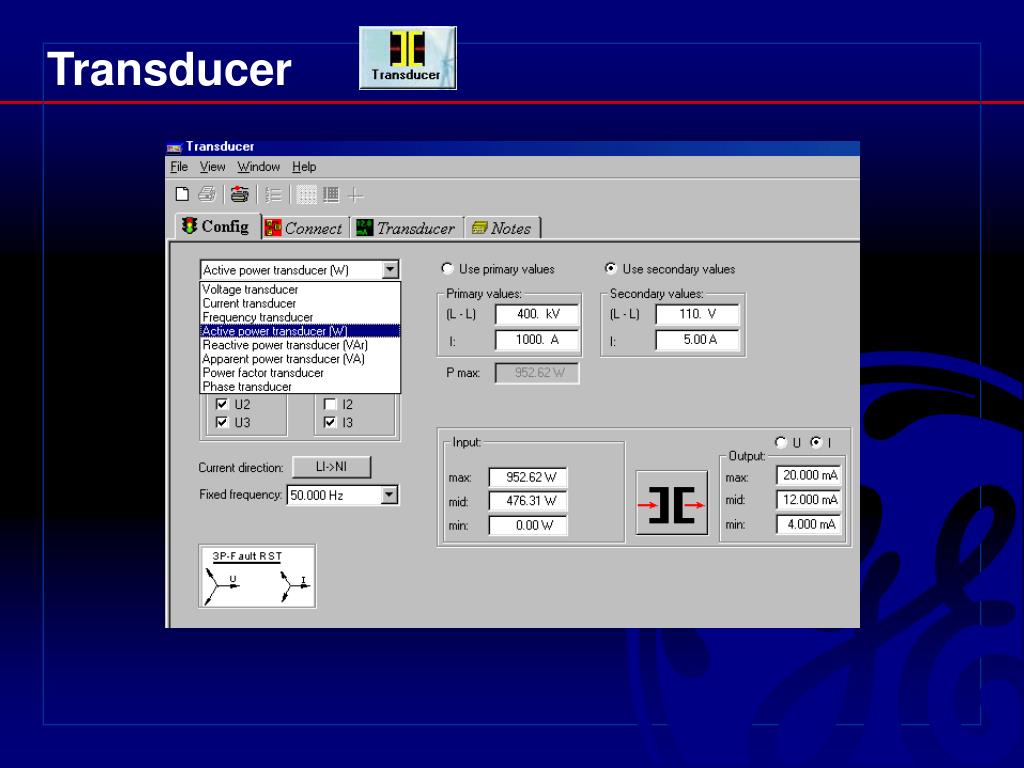Click the New document toolbar icon
This screenshot has height=768, width=1024.
pos(182,194)
